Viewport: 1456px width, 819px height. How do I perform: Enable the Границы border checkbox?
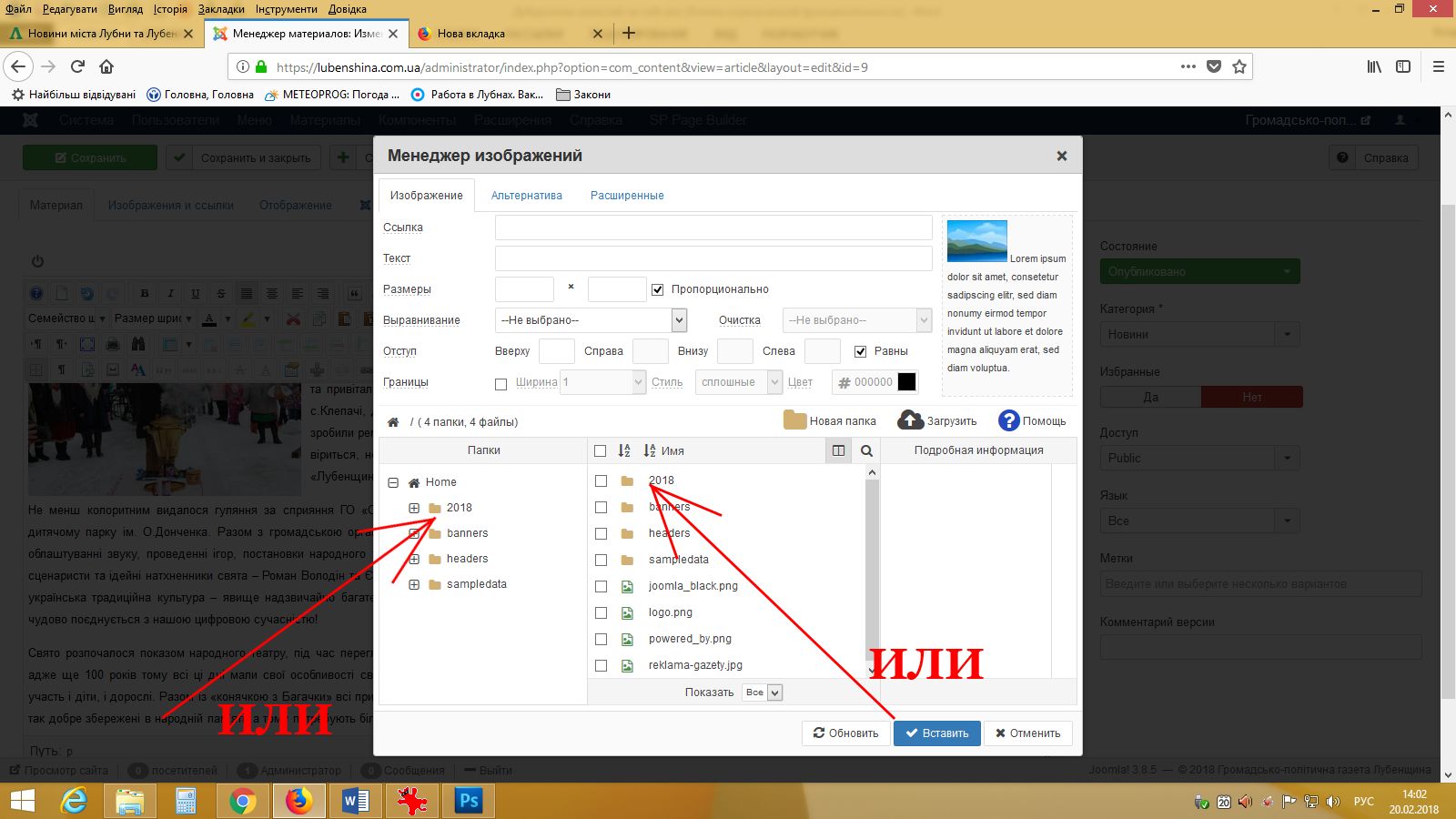[x=500, y=384]
